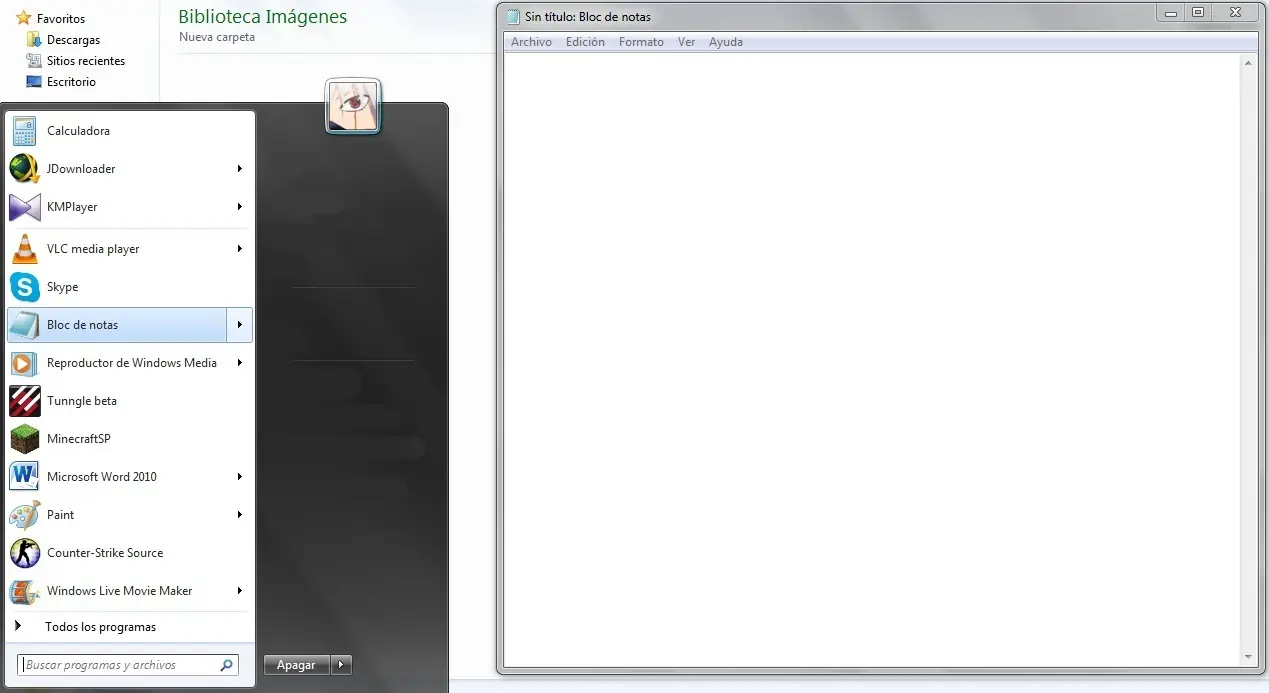
Task: Open VLC media player cone icon
Action: click(x=24, y=249)
